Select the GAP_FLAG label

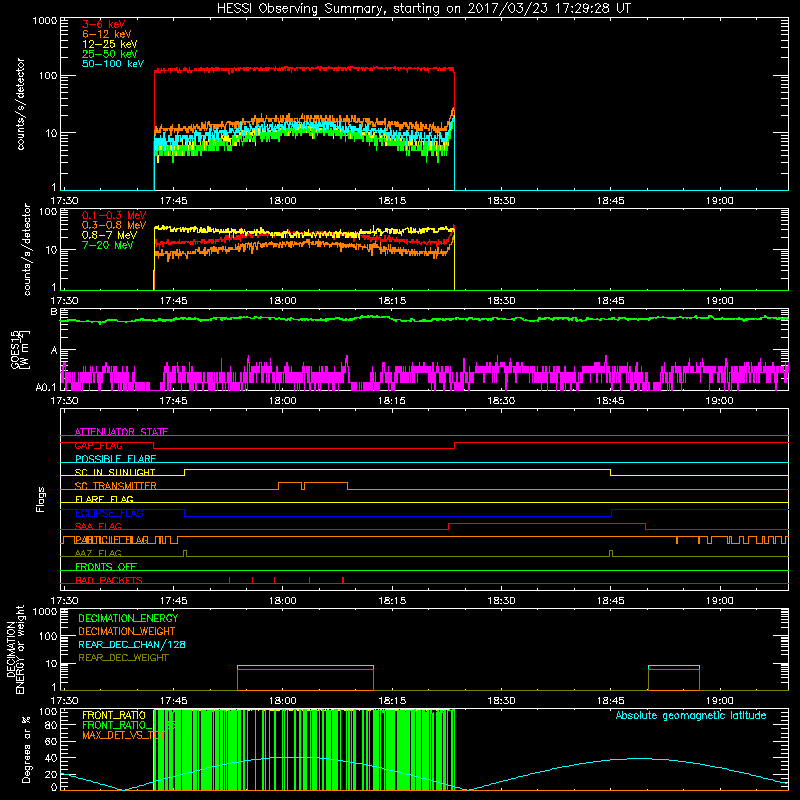98,445
